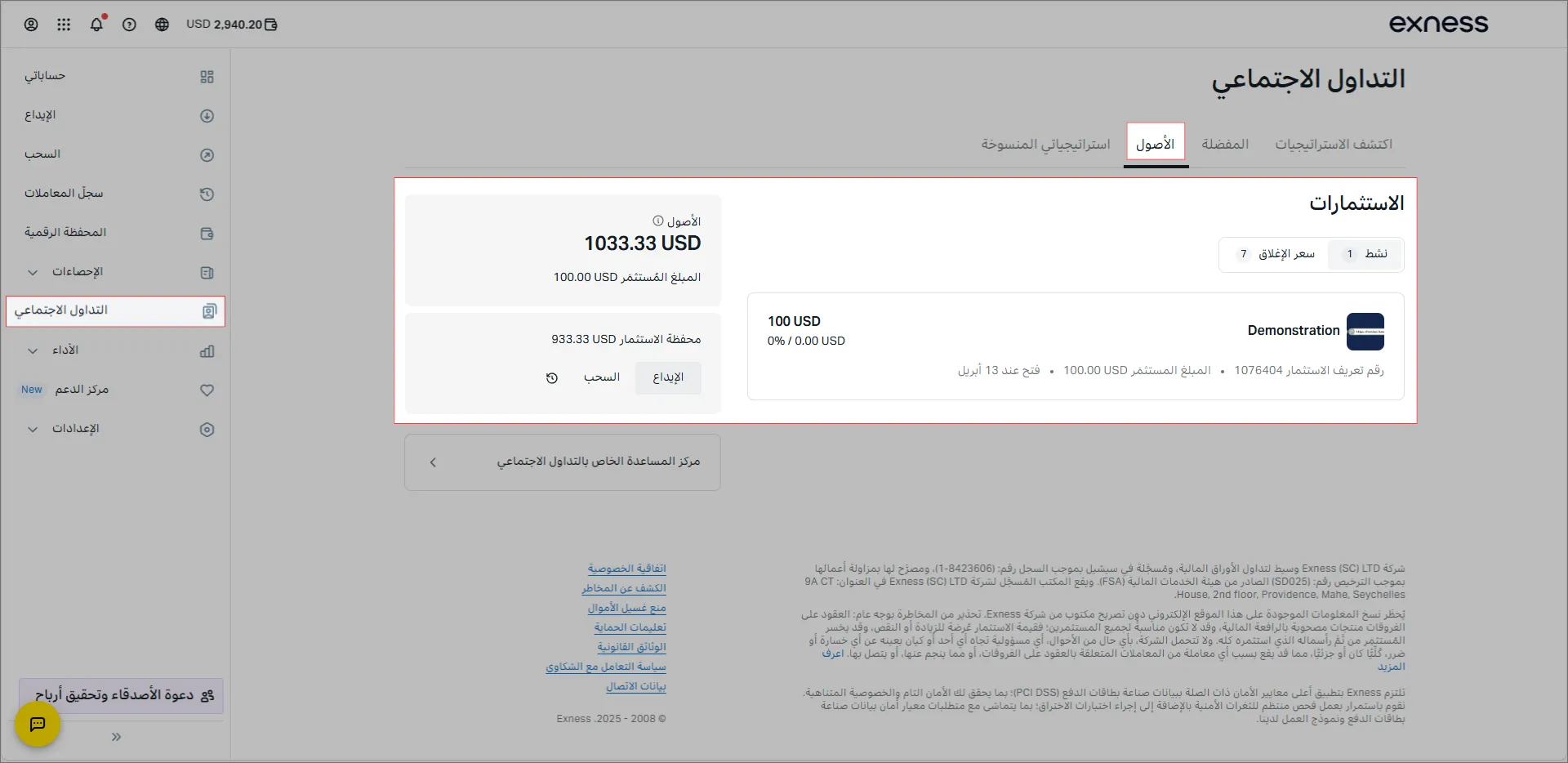Screen dimensions: 1568x763
Task: Click the الأداء bar chart icon
Action: click(207, 351)
